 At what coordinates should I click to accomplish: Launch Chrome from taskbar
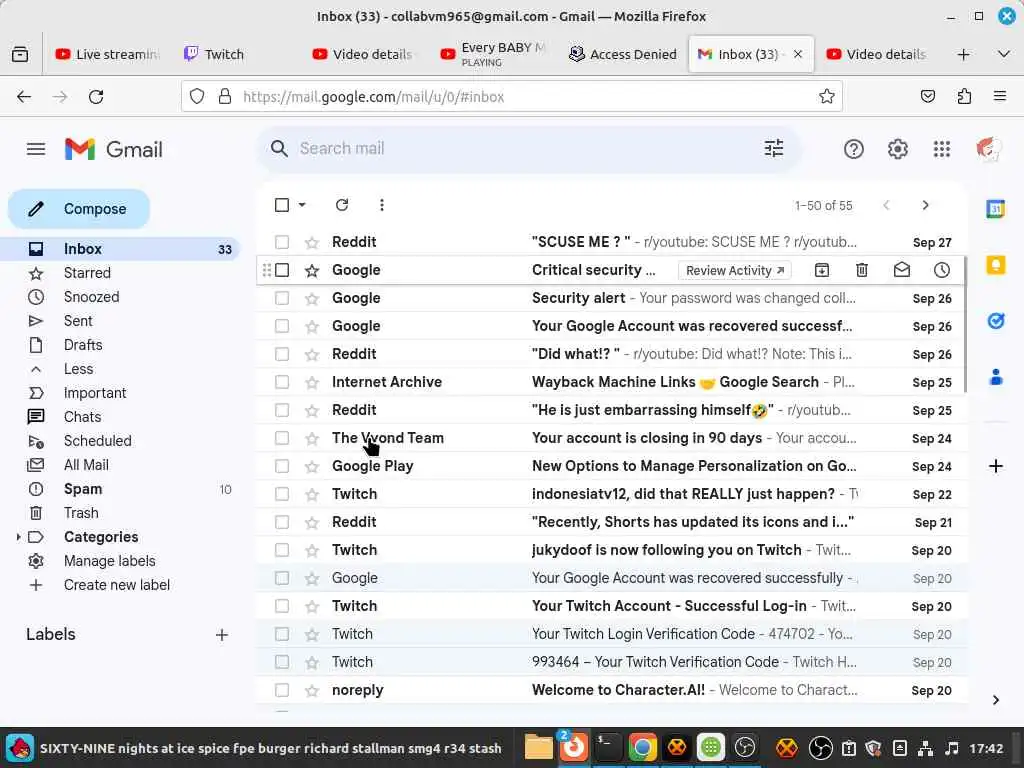click(642, 747)
